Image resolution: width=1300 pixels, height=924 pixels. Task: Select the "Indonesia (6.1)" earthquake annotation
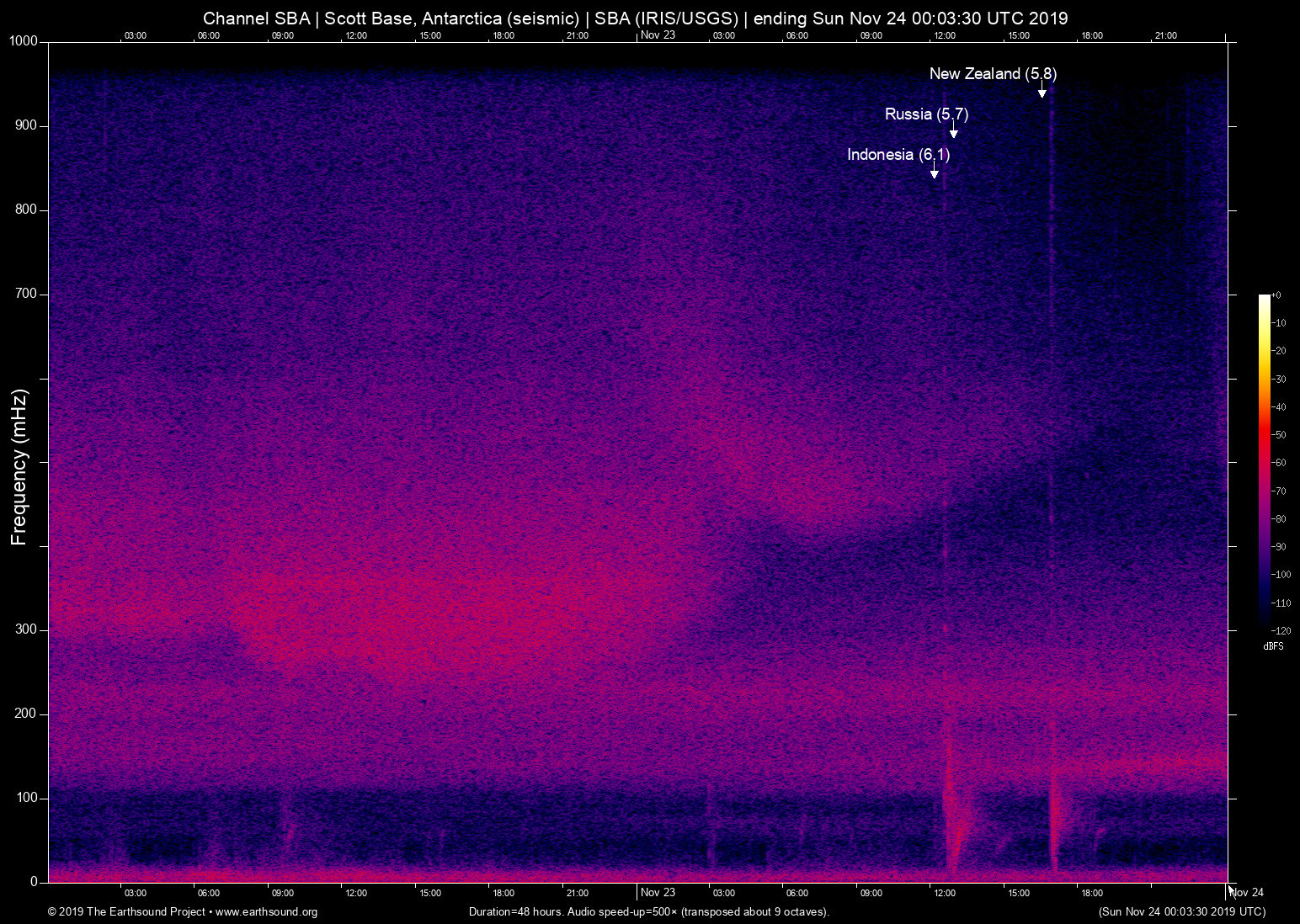[x=898, y=155]
